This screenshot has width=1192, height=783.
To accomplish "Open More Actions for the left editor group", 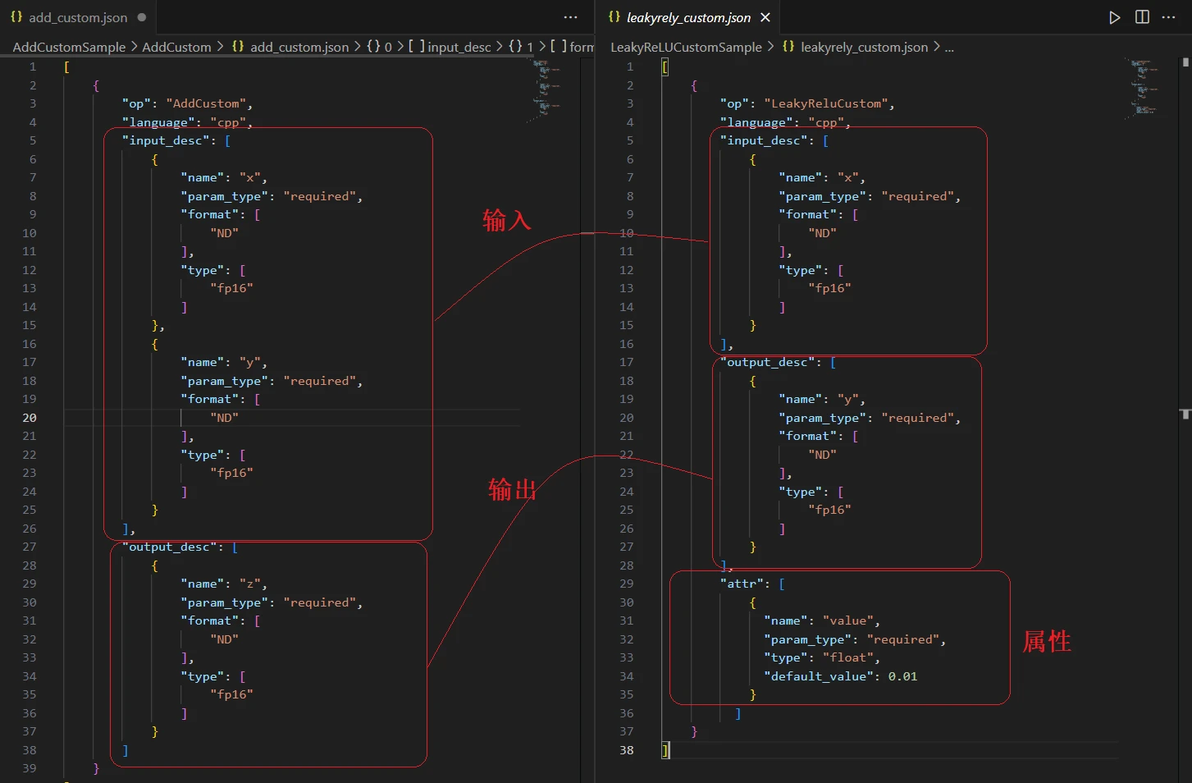I will pos(570,17).
